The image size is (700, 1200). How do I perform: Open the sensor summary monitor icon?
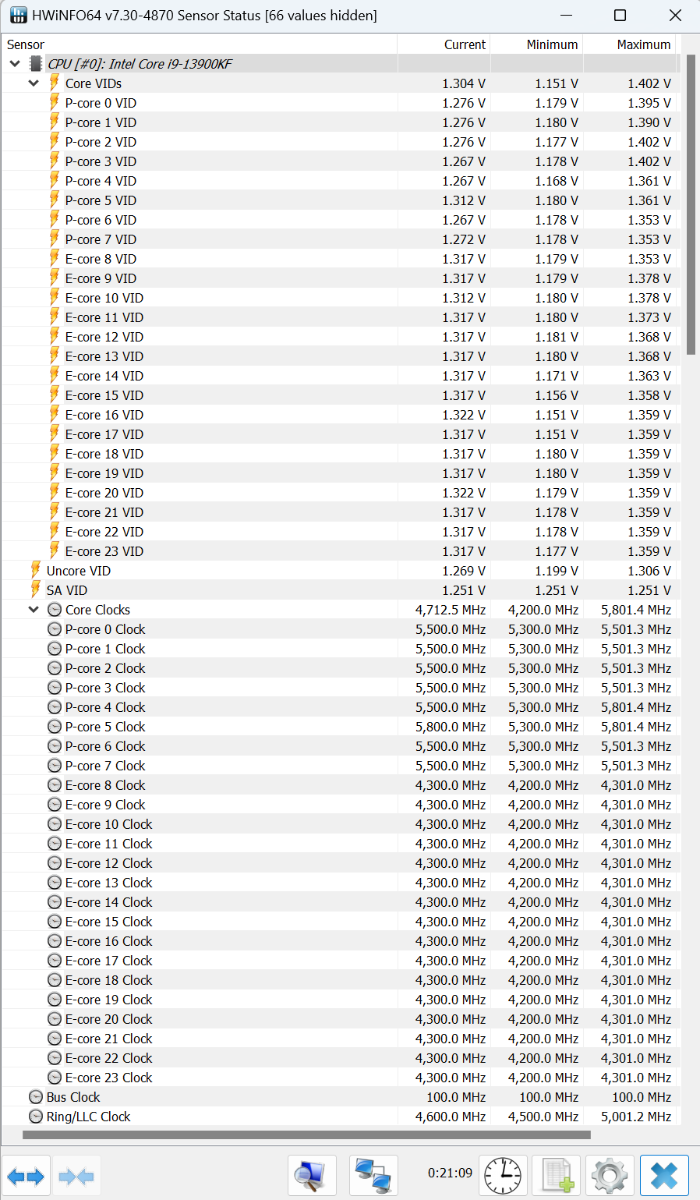tap(312, 1175)
